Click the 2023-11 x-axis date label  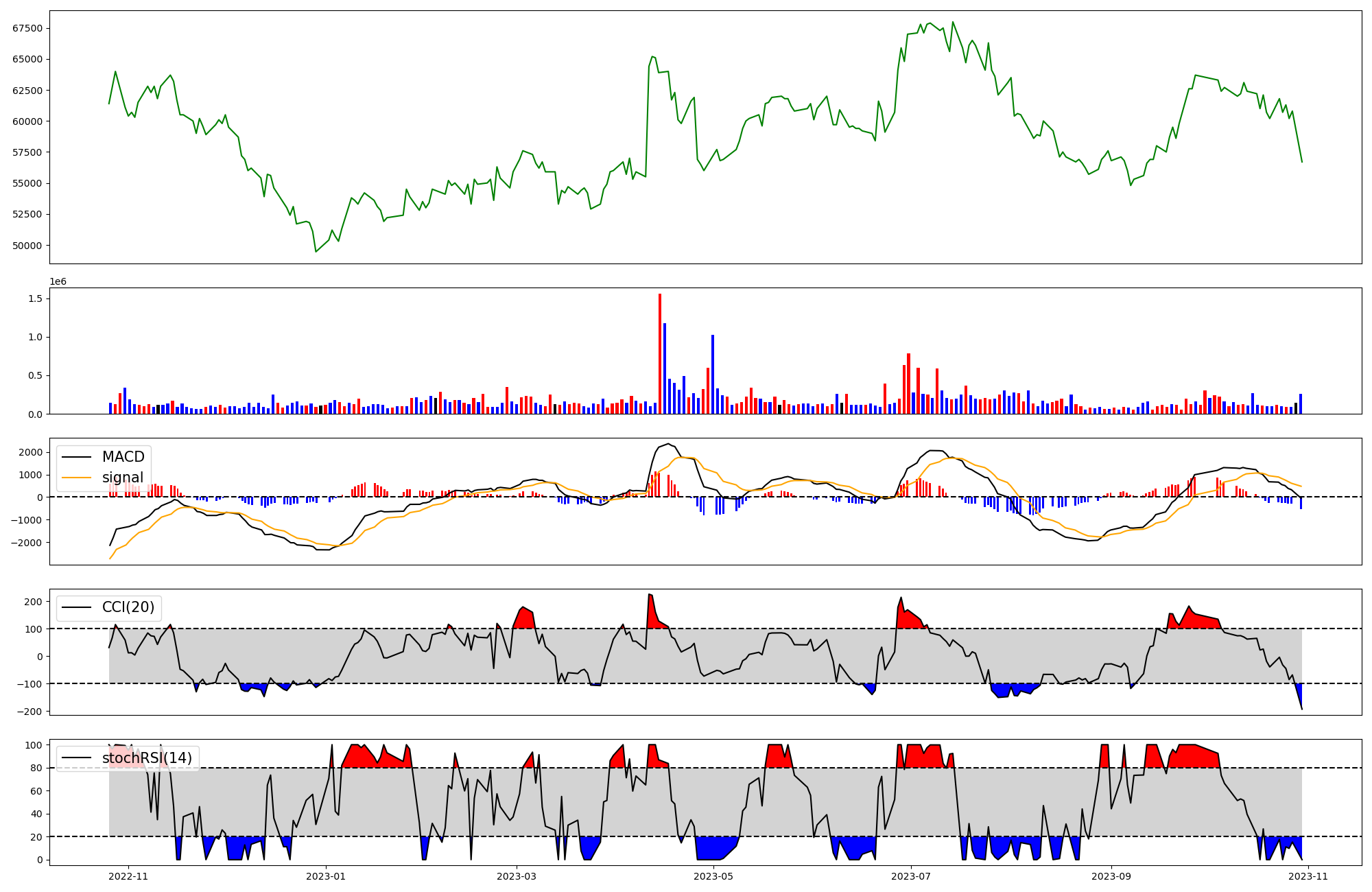(1308, 876)
